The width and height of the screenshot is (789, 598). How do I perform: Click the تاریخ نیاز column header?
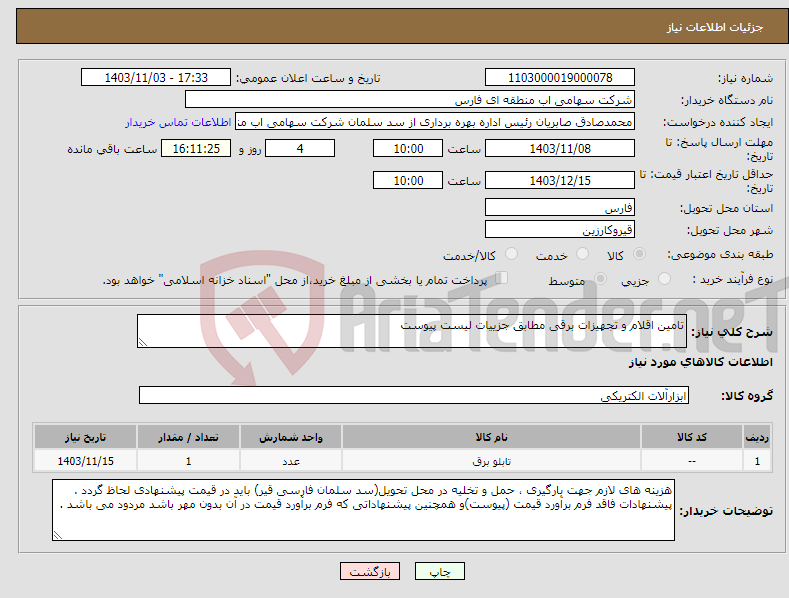(86, 437)
